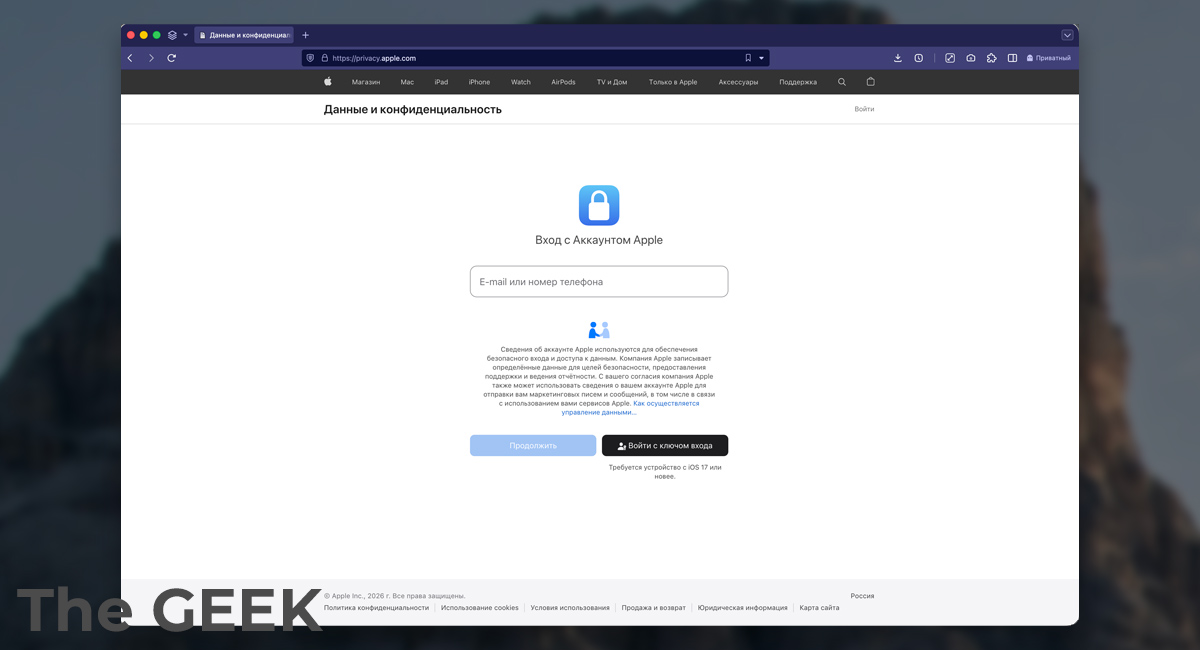Open a new tab with plus button
This screenshot has width=1200, height=650.
306,35
